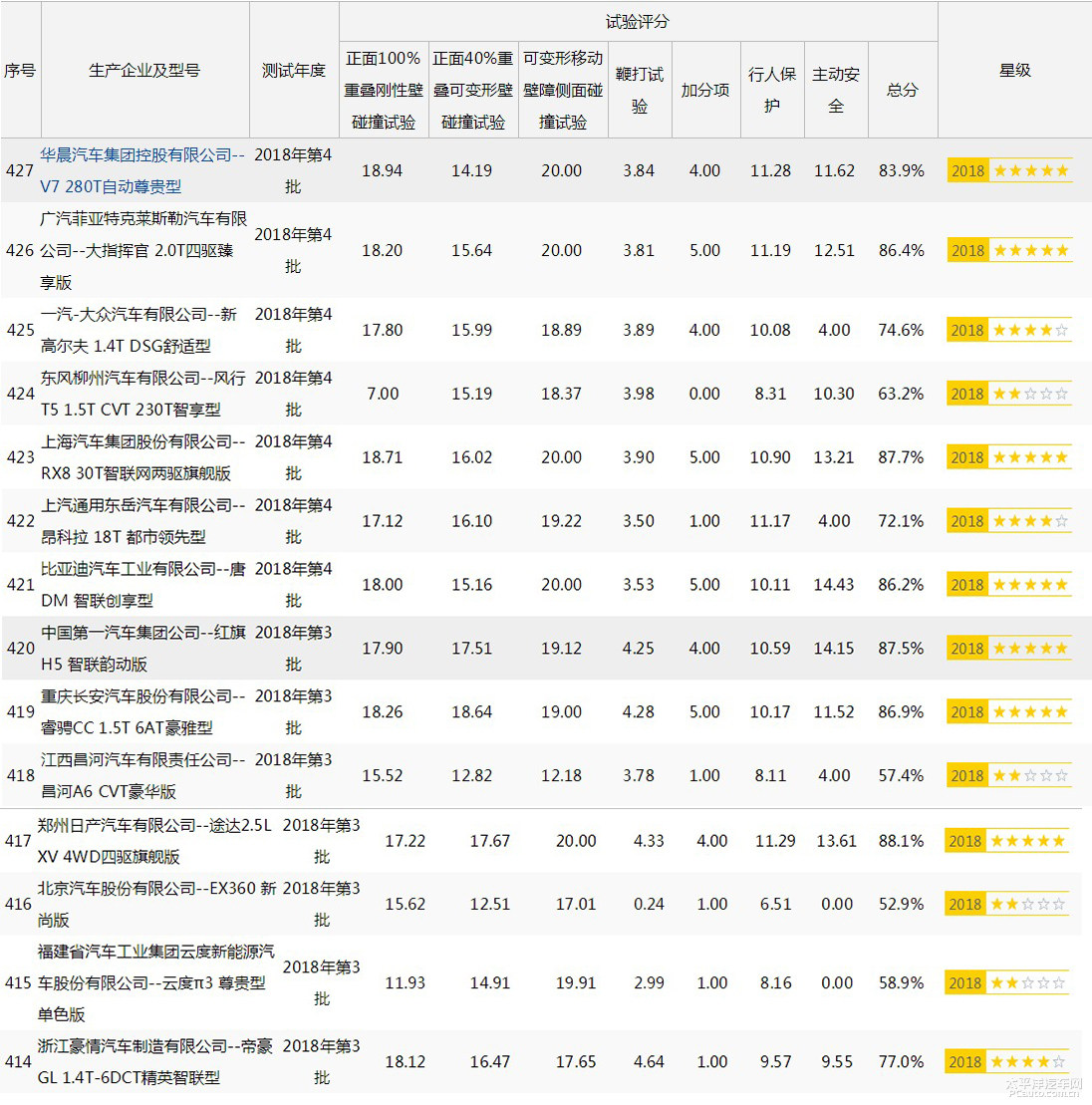This screenshot has height=1105, width=1092.
Task: Click the total score 57.4%
Action: (901, 775)
